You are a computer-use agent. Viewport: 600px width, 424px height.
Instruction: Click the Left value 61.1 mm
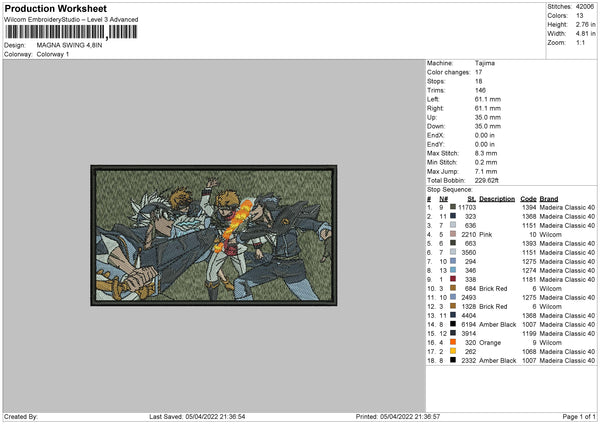coord(488,99)
